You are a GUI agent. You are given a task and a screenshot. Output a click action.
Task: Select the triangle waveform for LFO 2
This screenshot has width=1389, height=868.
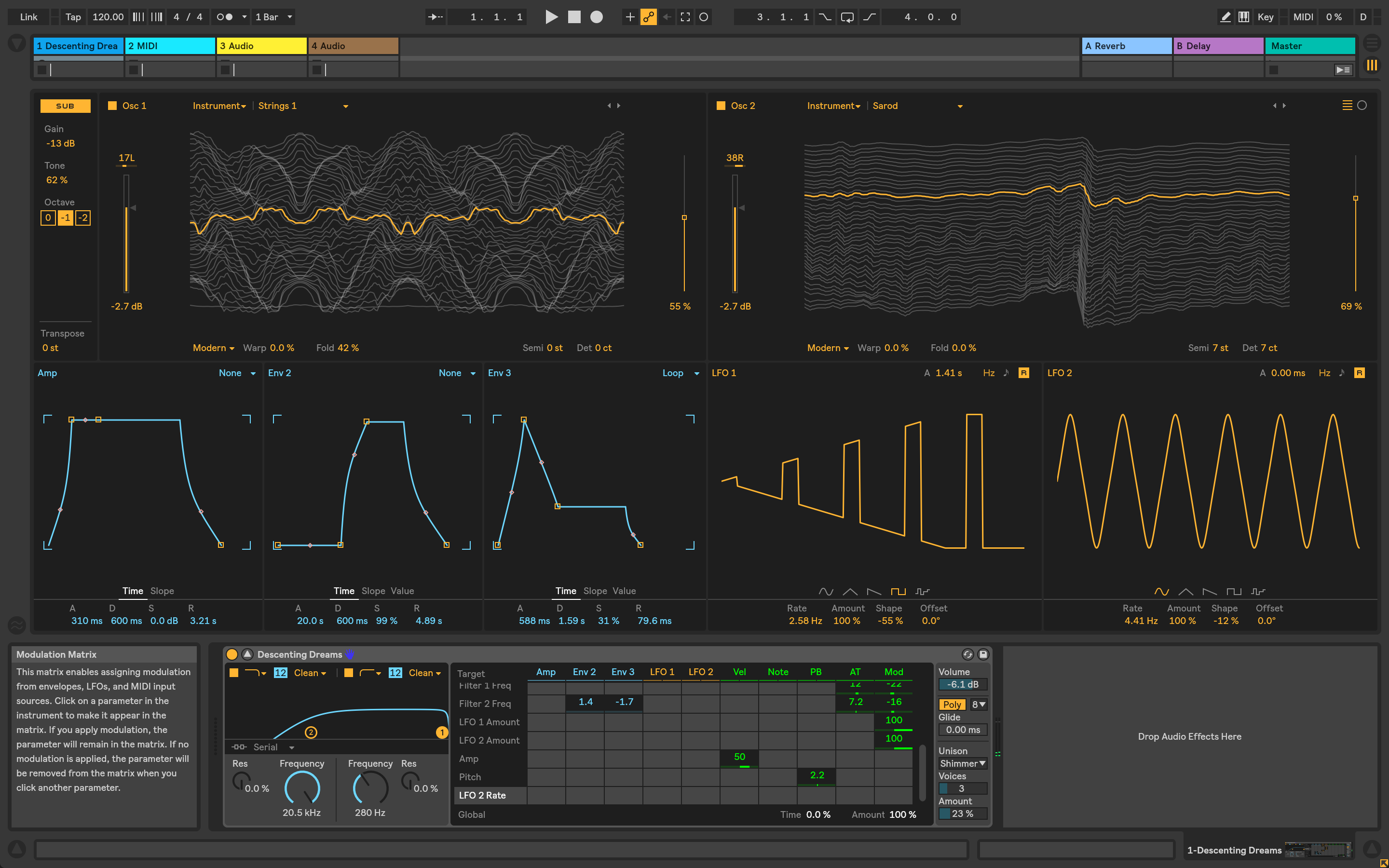(1185, 591)
